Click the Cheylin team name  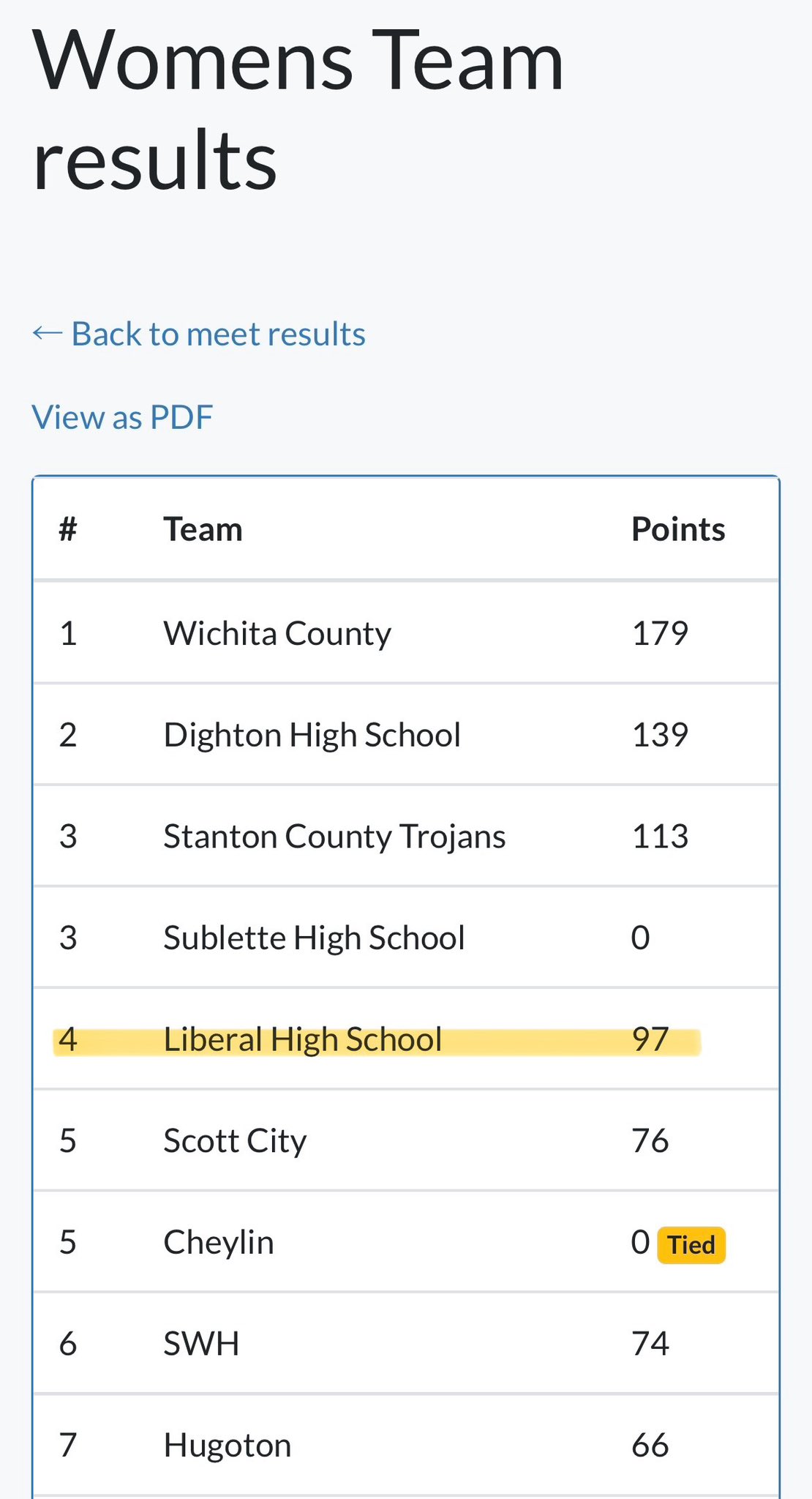tap(218, 1242)
